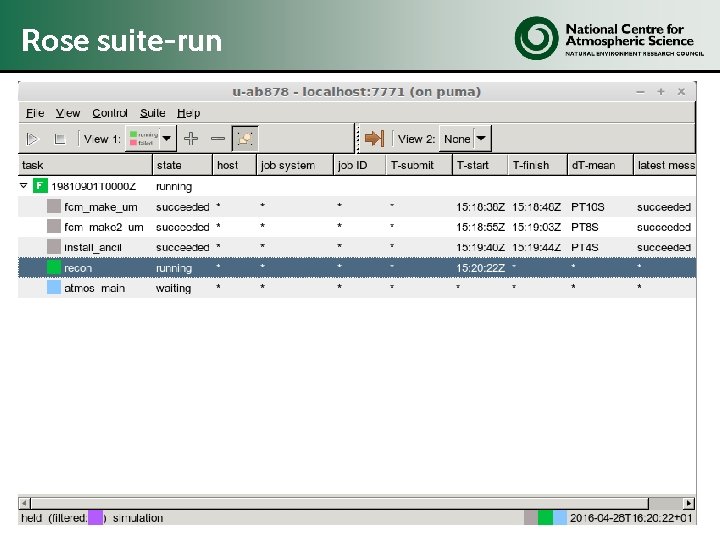Sort by the T-submit column header
Image resolution: width=720 pixels, height=540 pixels.
click(419, 165)
